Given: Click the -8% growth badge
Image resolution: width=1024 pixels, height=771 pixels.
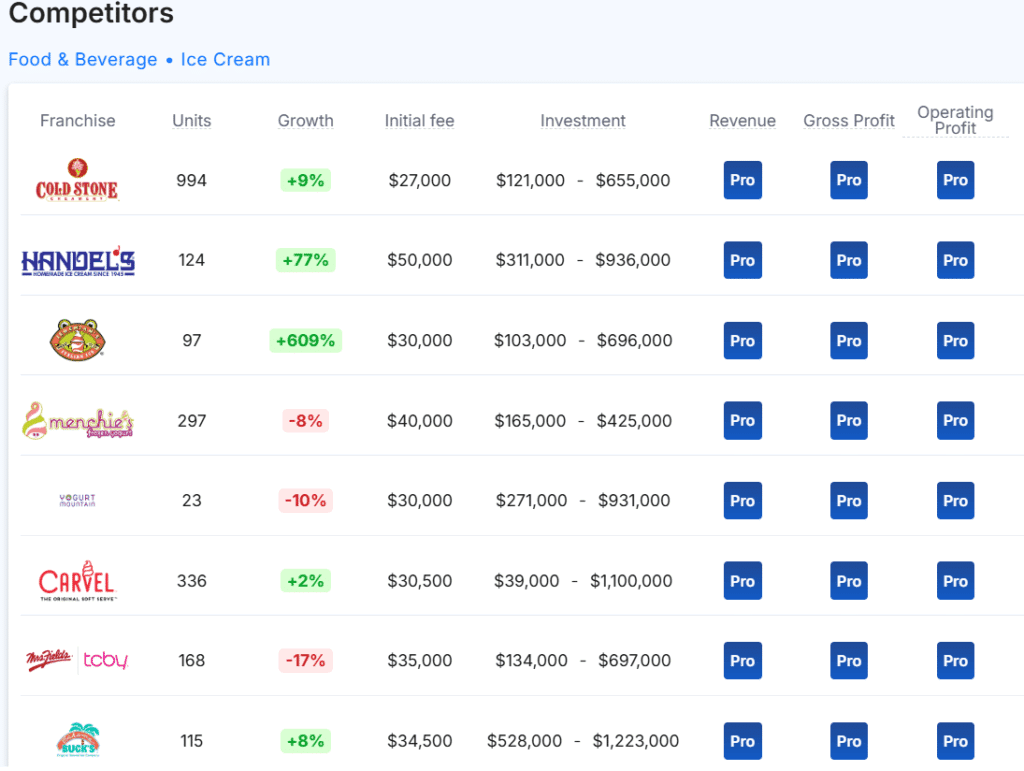Looking at the screenshot, I should tap(306, 420).
